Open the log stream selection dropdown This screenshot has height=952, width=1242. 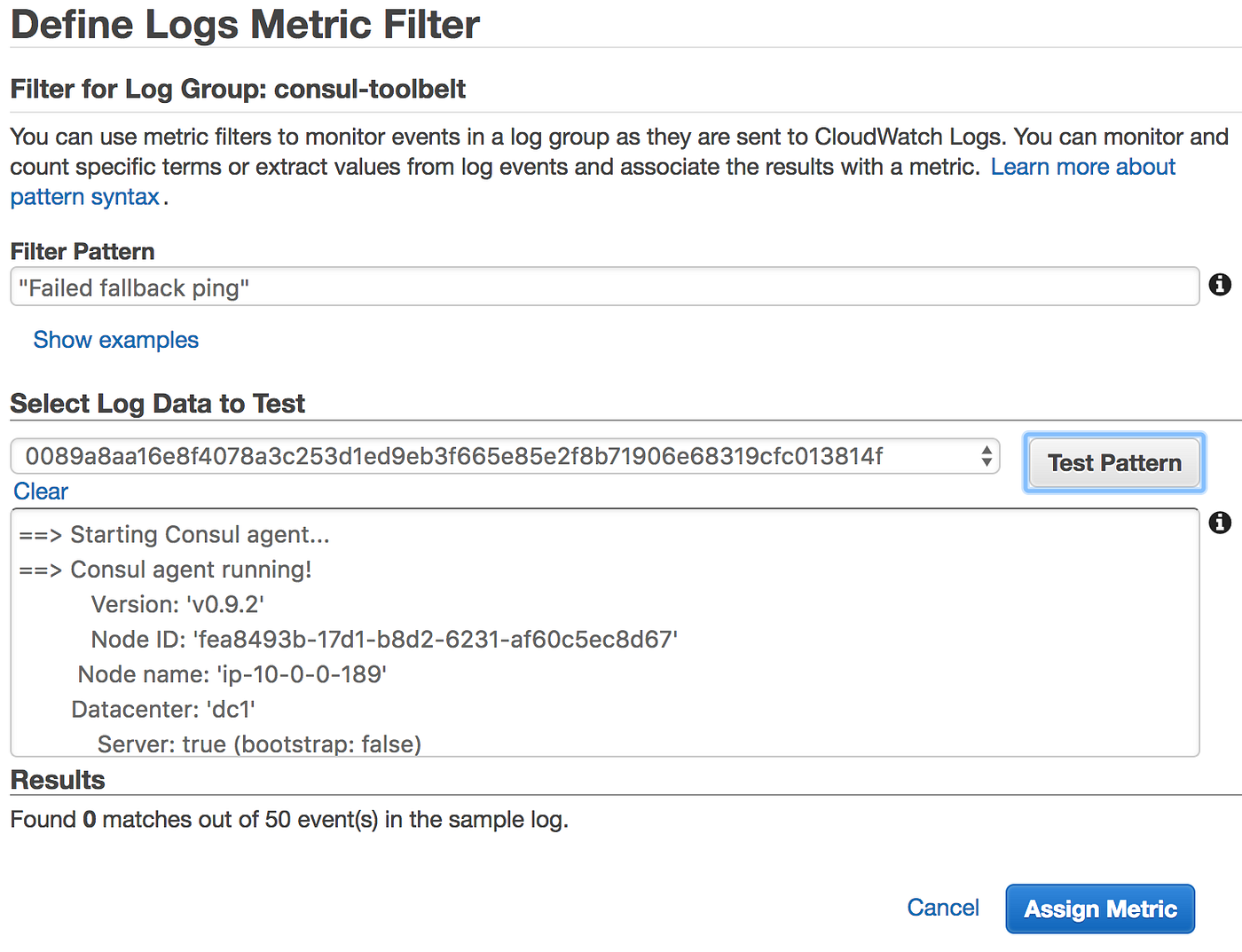coord(504,457)
